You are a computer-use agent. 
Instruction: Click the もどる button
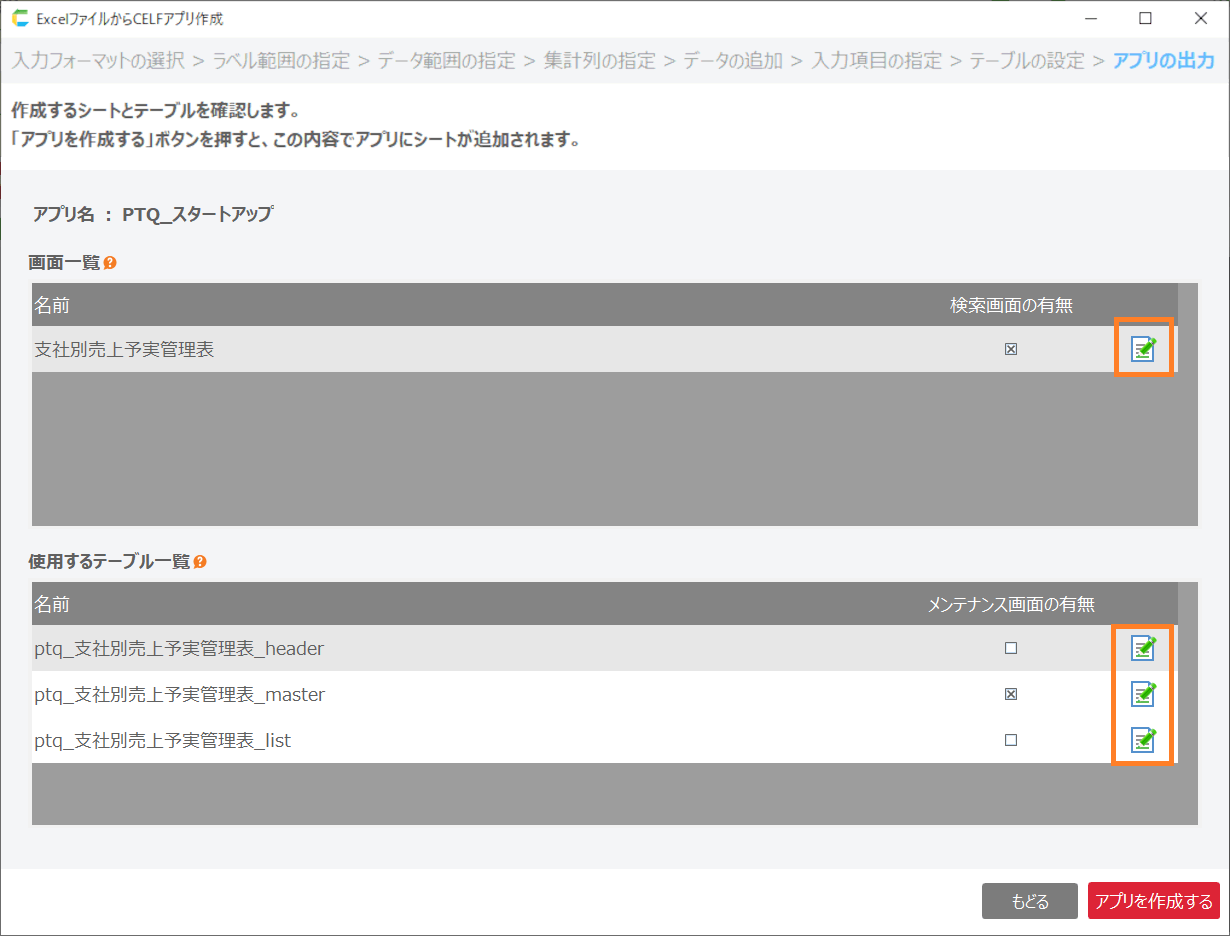click(1029, 901)
